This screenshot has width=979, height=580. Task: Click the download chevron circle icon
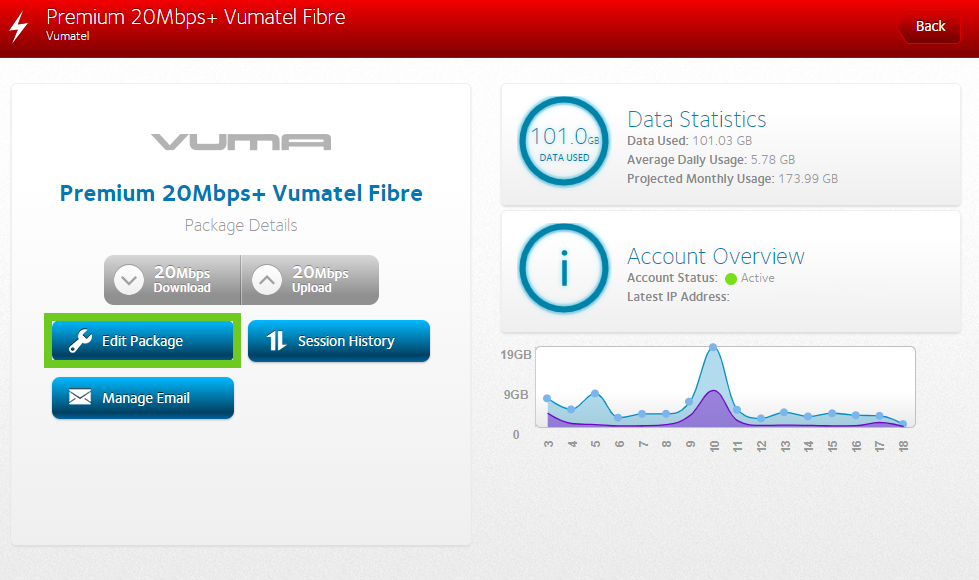129,280
